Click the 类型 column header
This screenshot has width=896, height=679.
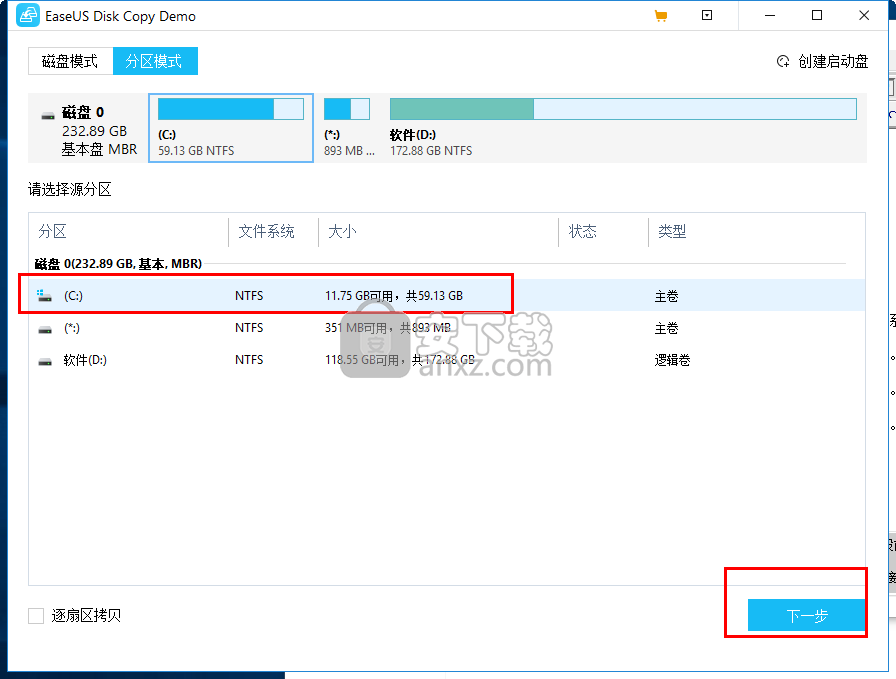[x=672, y=231]
